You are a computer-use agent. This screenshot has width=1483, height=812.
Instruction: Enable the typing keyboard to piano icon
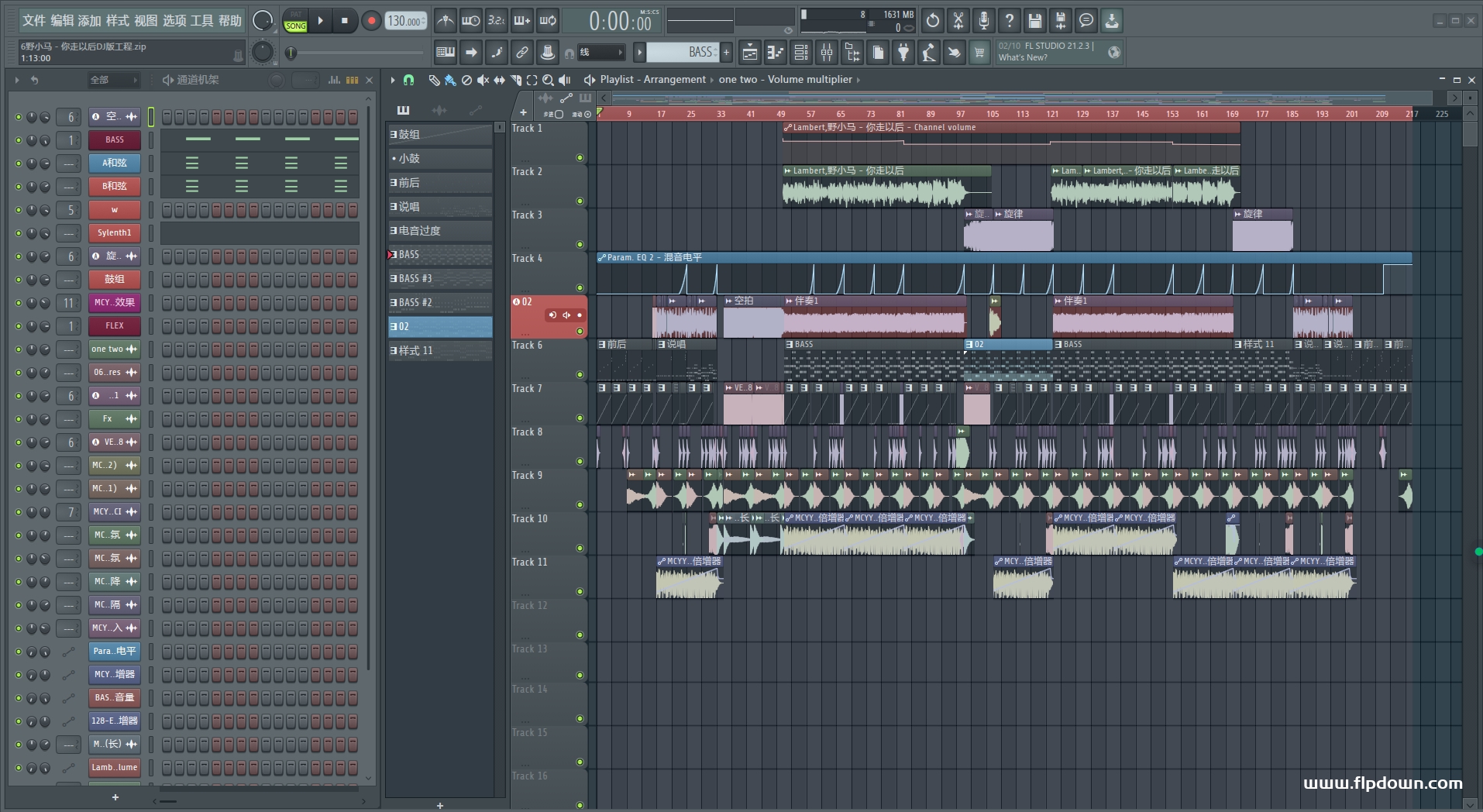446,53
